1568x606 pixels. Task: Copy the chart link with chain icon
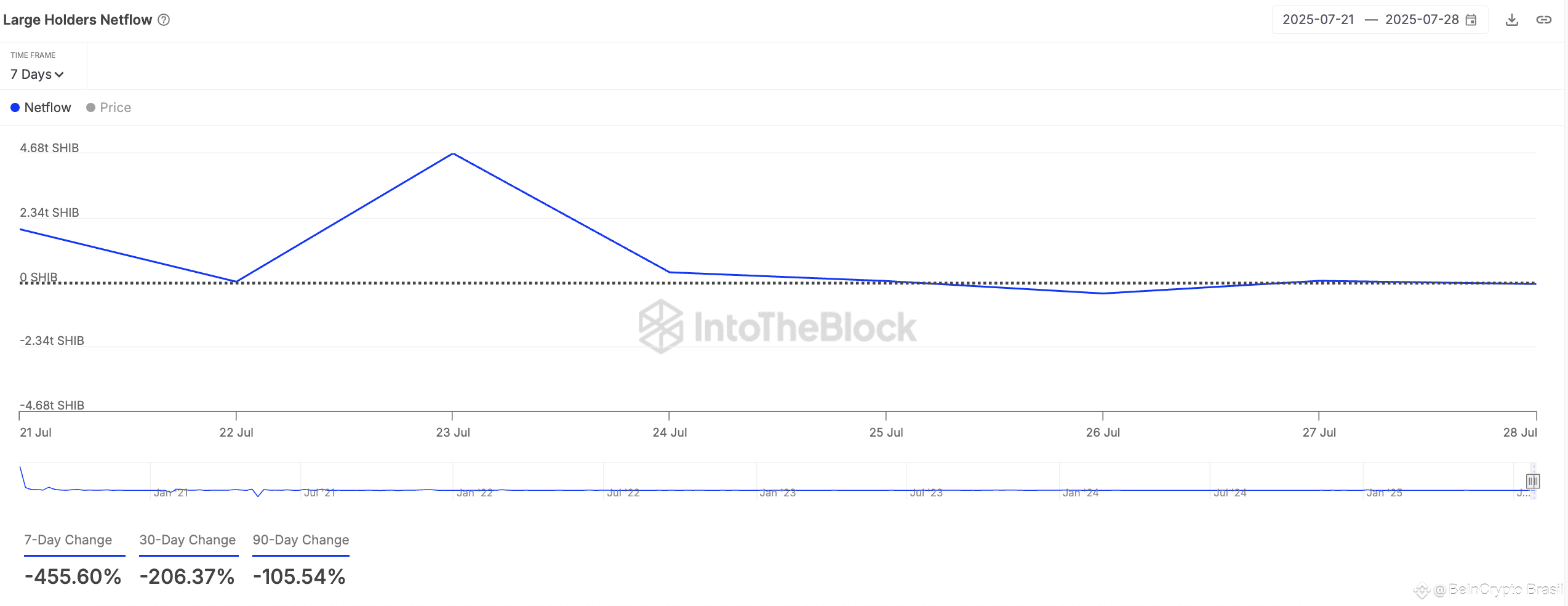click(x=1543, y=20)
